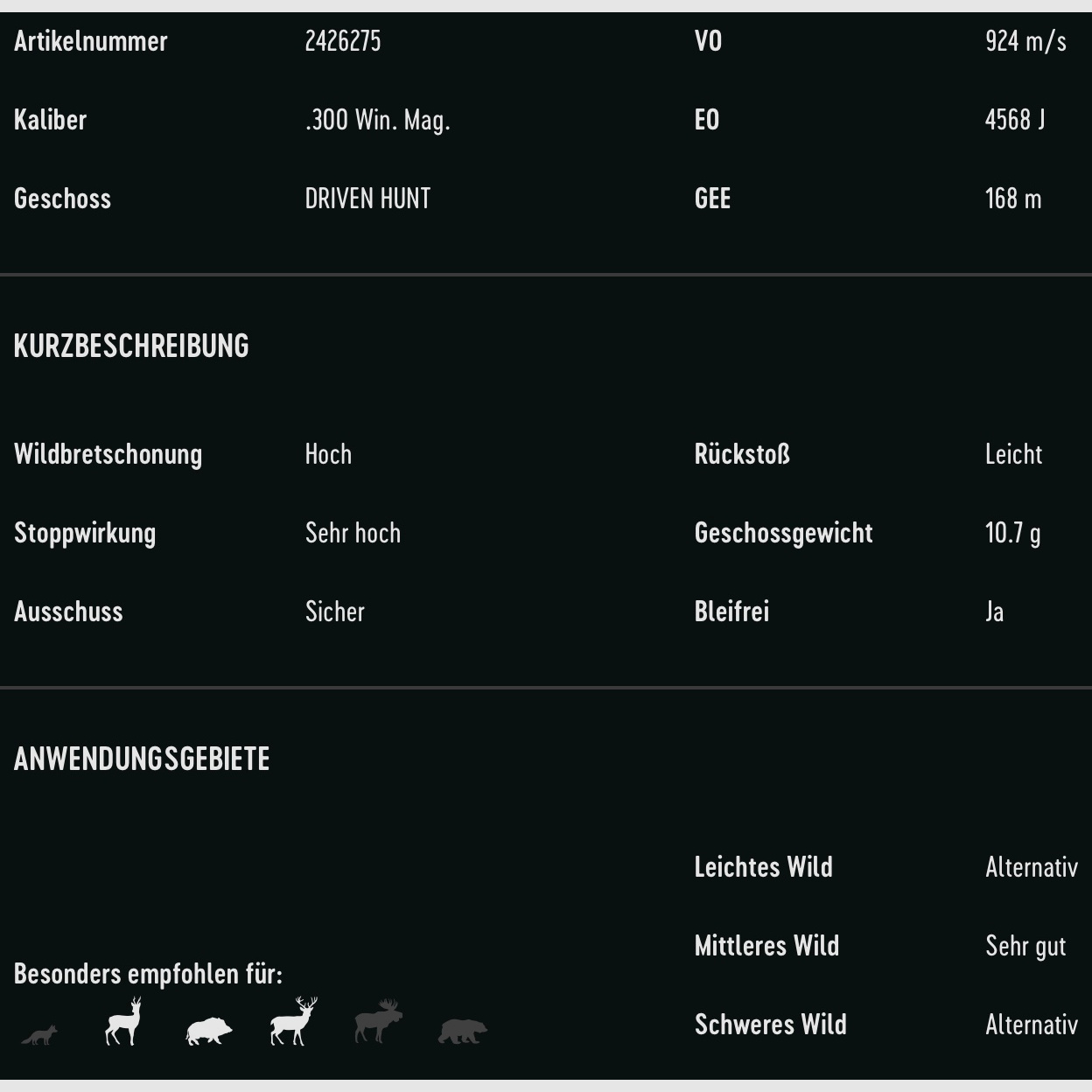
Task: Click the 924 m/s velocity value
Action: tap(1025, 41)
